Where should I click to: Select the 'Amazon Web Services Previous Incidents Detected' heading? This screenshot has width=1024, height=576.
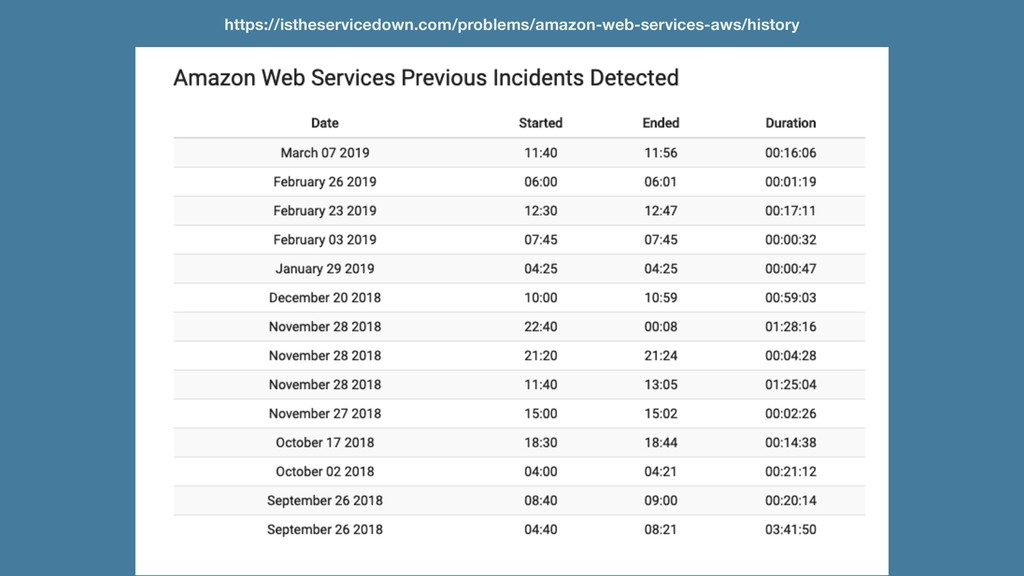tap(426, 78)
